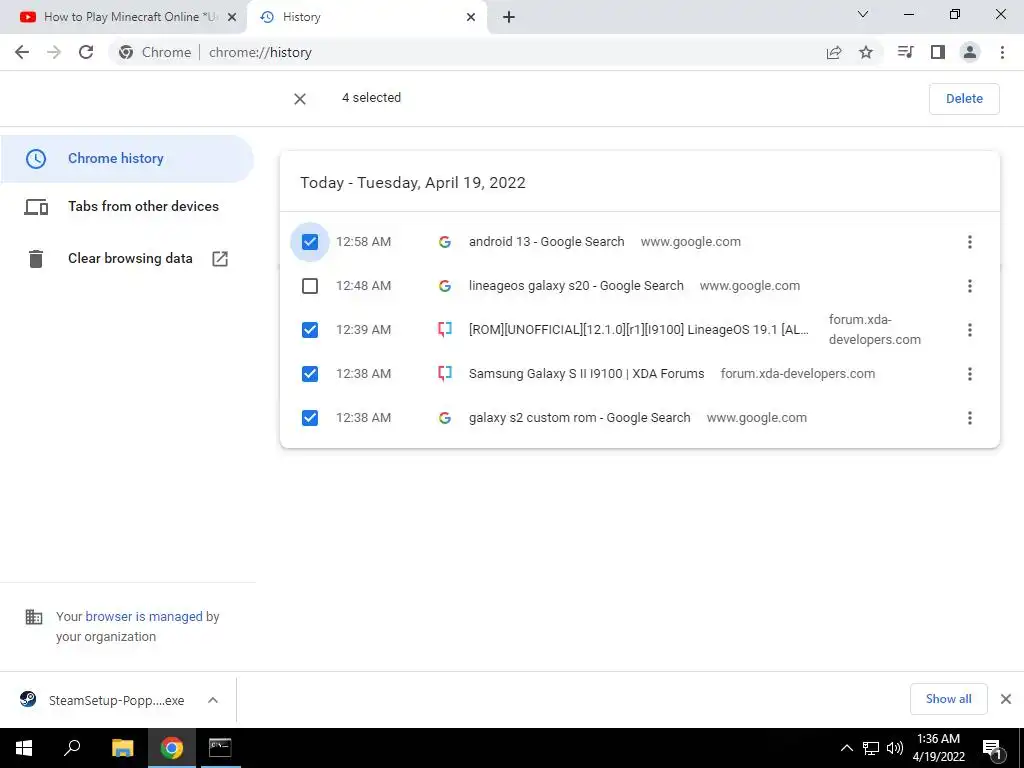
Task: Click Chrome icon in taskbar
Action: (172, 748)
